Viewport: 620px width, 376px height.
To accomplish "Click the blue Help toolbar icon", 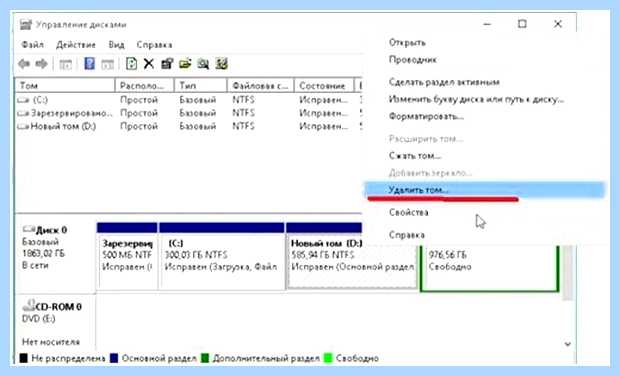I will 89,64.
